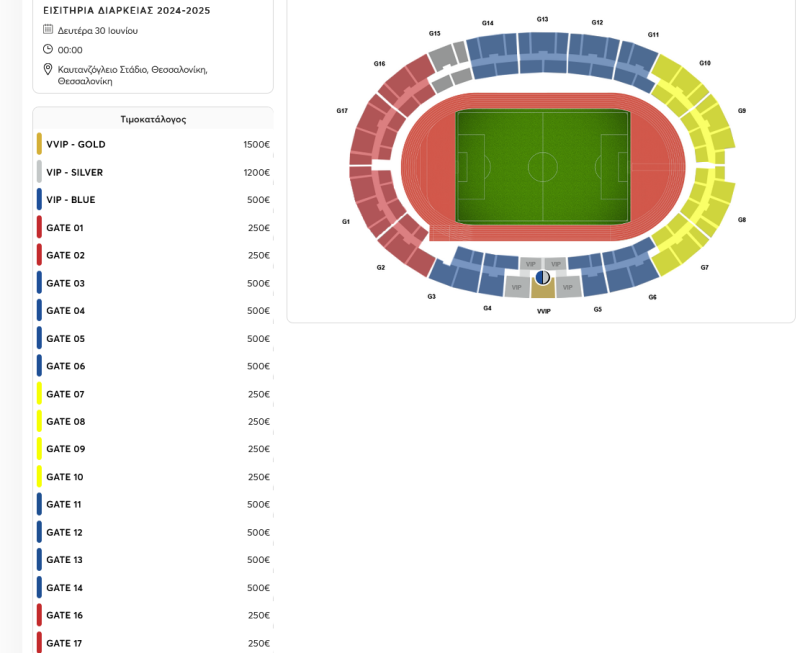Choose the yellow G9 stand on the seating map

click(x=713, y=130)
